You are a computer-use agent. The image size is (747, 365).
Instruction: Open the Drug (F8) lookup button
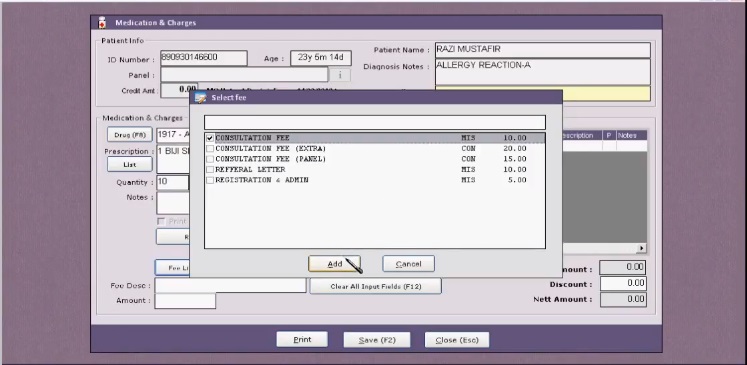coord(130,135)
